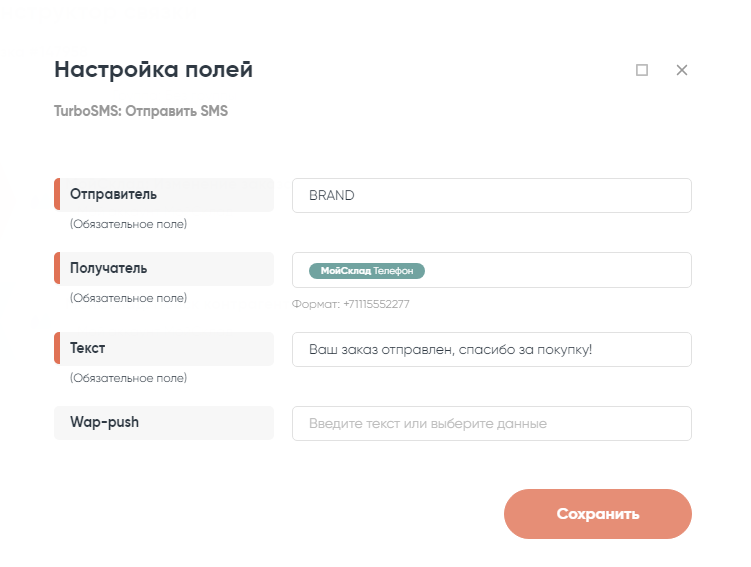Click Обязательное поле note under Отправитель
Screen dimensions: 751x567
pos(128,224)
